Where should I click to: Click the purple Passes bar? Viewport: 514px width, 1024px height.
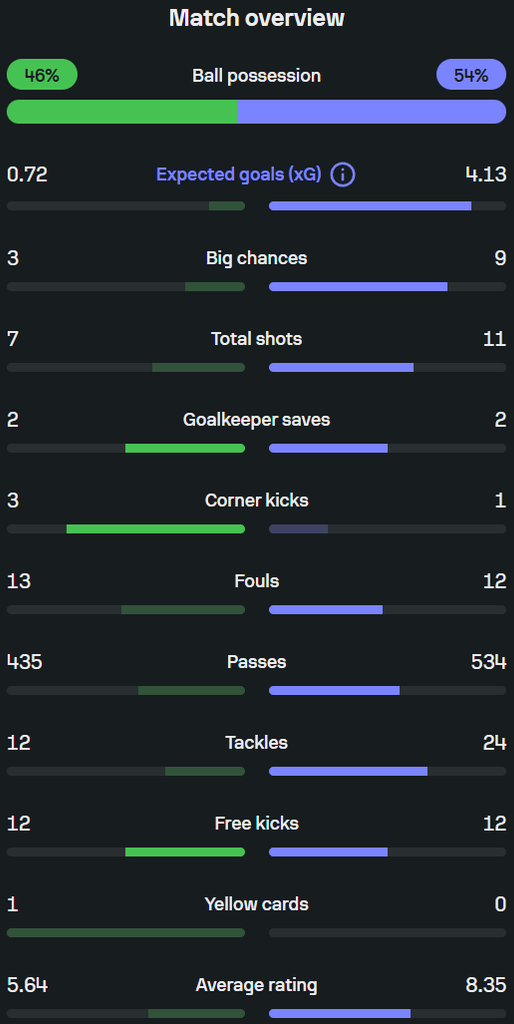[x=334, y=690]
